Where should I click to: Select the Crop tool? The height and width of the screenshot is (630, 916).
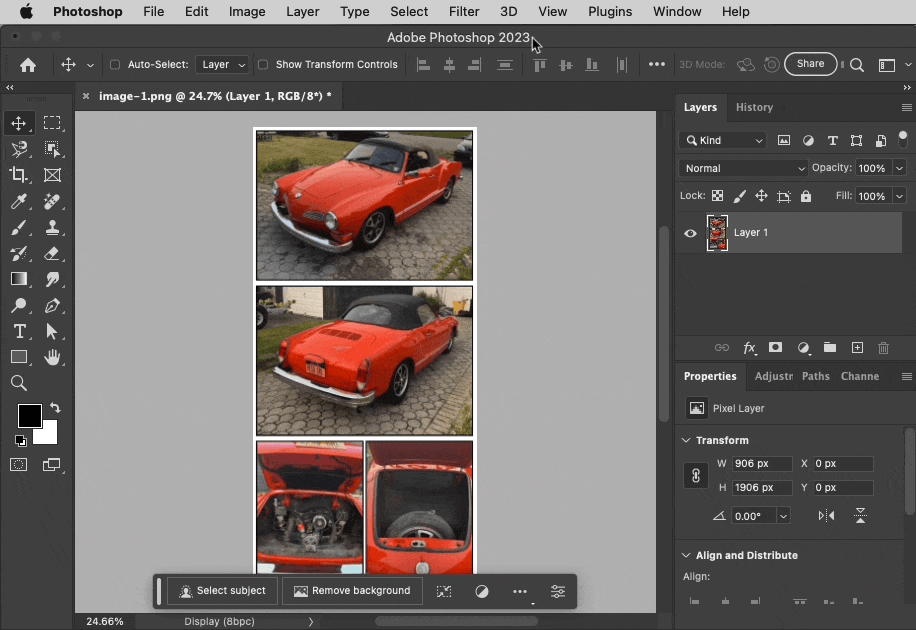click(19, 175)
